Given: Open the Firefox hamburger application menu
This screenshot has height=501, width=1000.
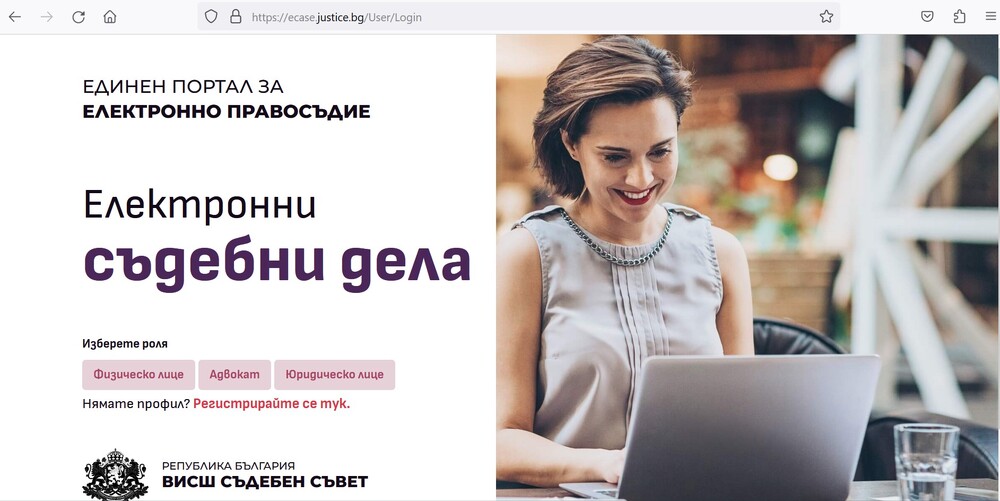Looking at the screenshot, I should [990, 17].
